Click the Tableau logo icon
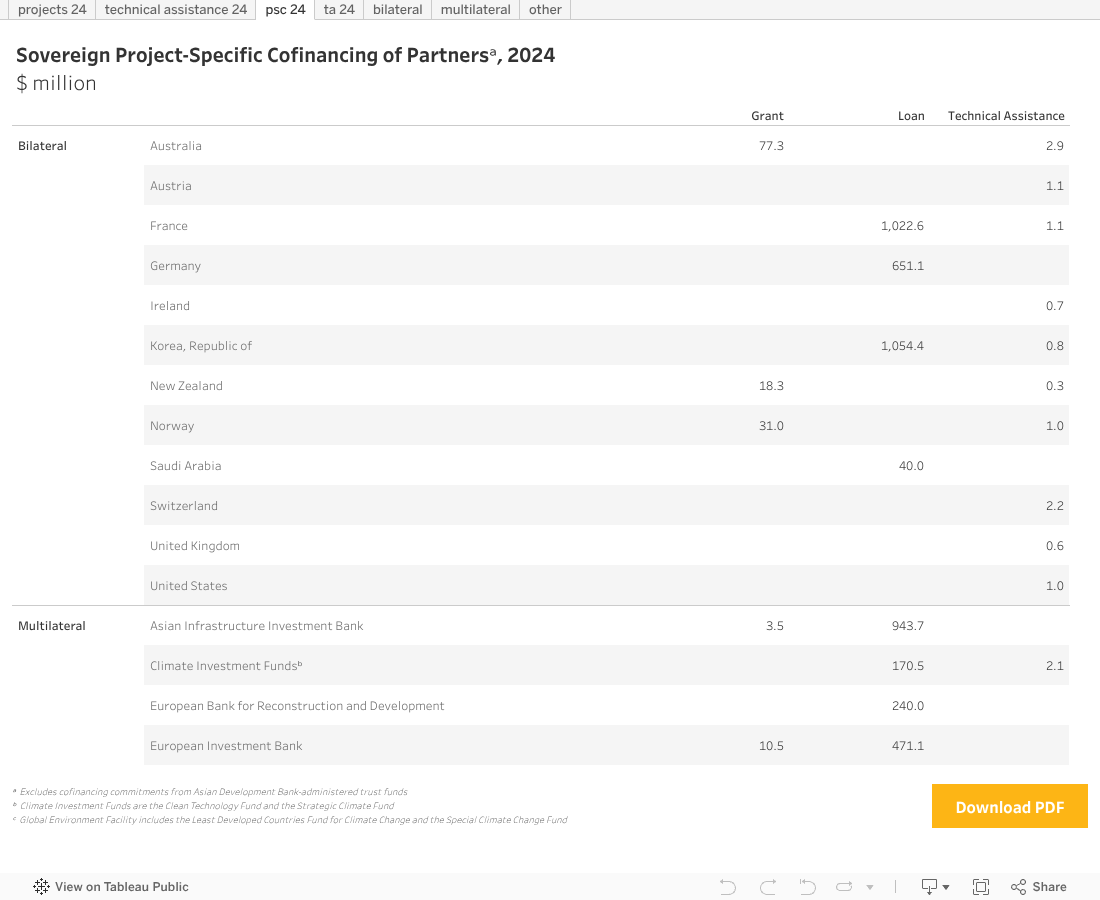The height and width of the screenshot is (900, 1100). click(x=42, y=887)
